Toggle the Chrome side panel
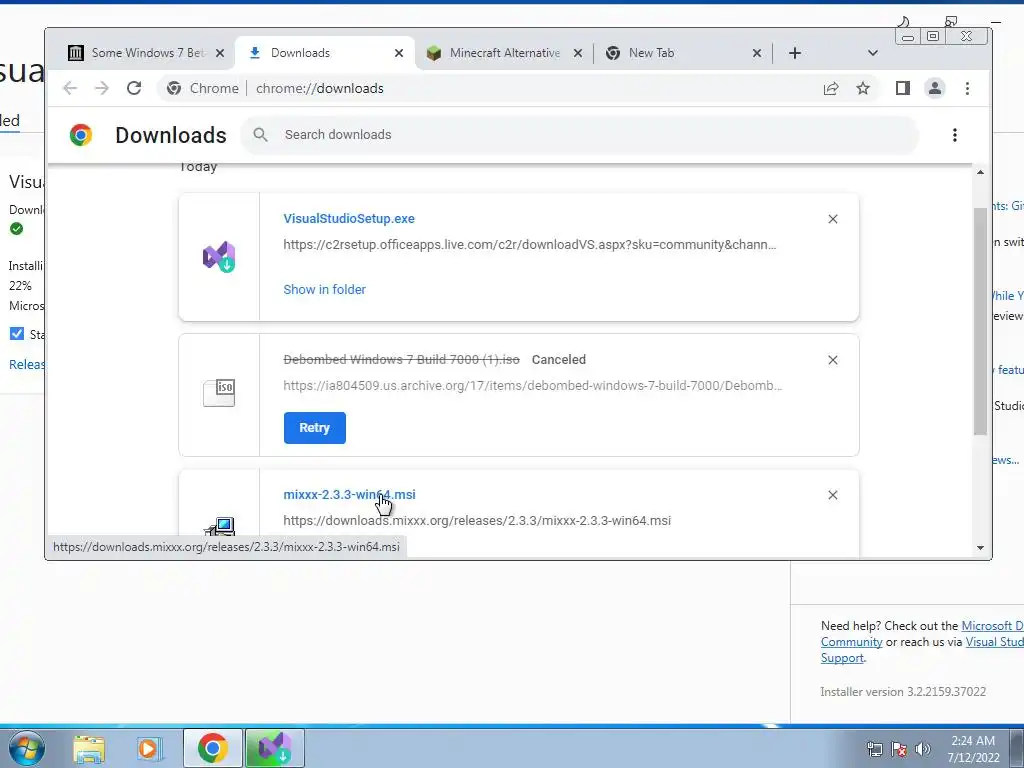 click(903, 88)
